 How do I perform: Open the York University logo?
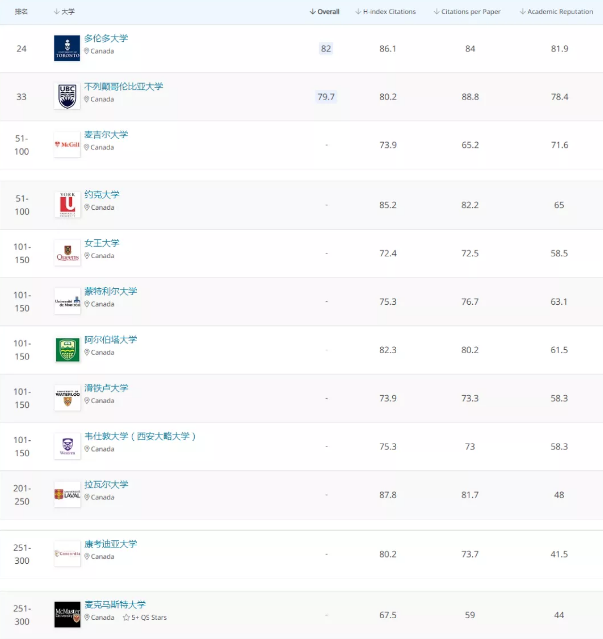coord(67,205)
